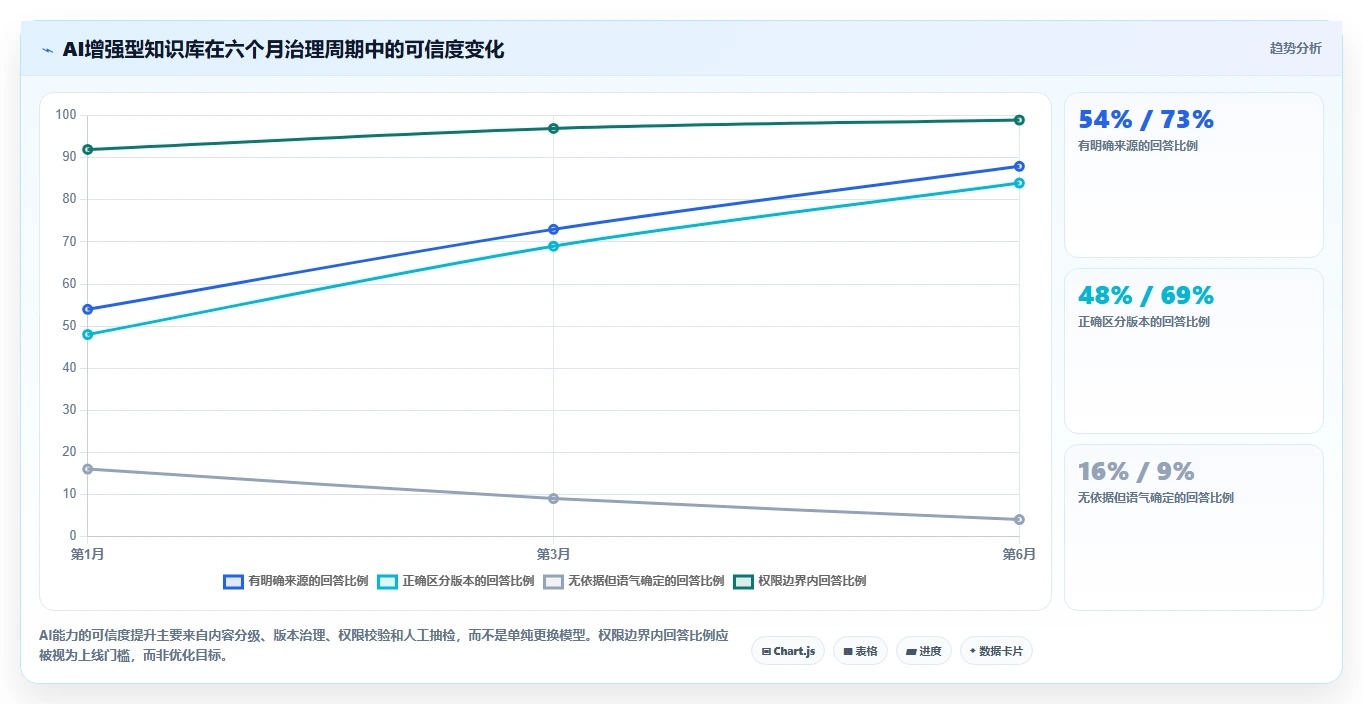Click the dark blue 第6月 point at 88
Viewport: 1363px width, 704px height.
coord(1019,166)
